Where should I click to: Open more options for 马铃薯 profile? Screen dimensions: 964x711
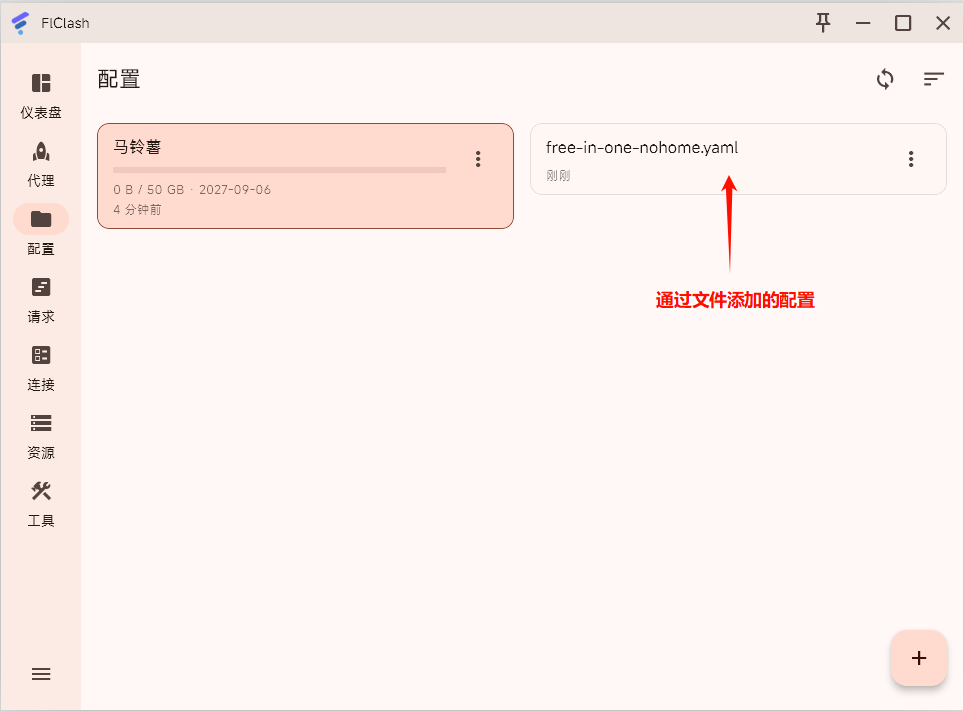click(478, 159)
